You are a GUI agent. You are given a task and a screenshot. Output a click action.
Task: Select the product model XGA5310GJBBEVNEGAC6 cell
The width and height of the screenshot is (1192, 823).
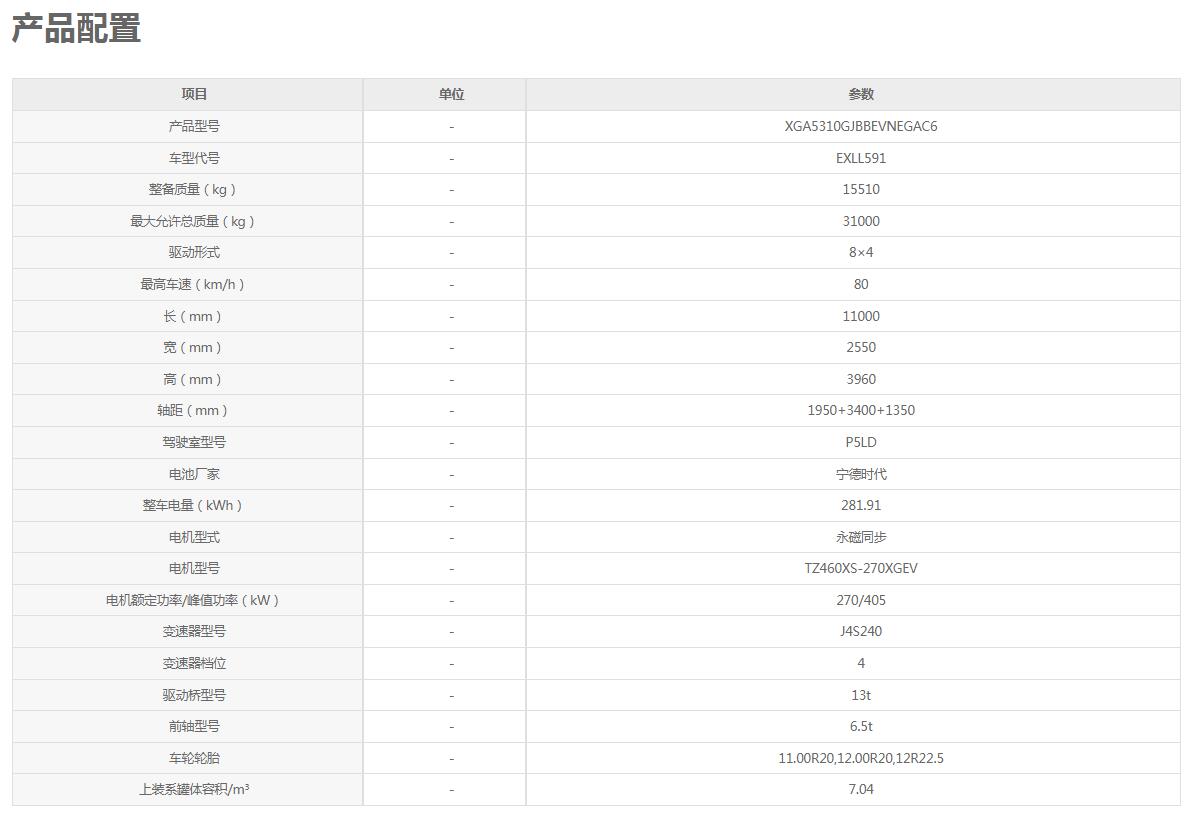860,126
